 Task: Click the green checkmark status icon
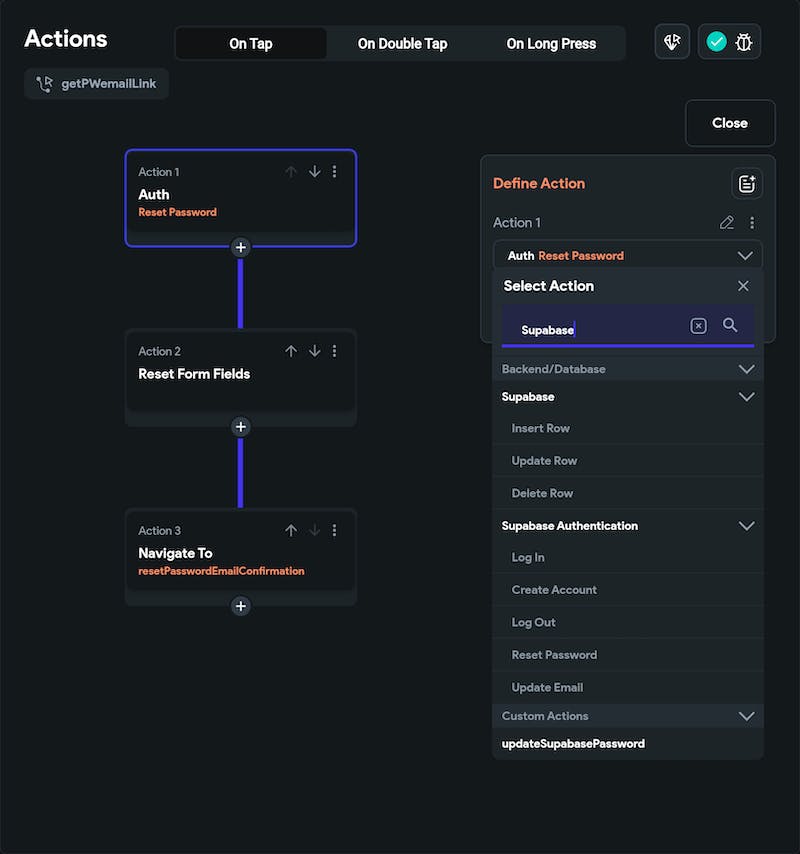pyautogui.click(x=716, y=42)
